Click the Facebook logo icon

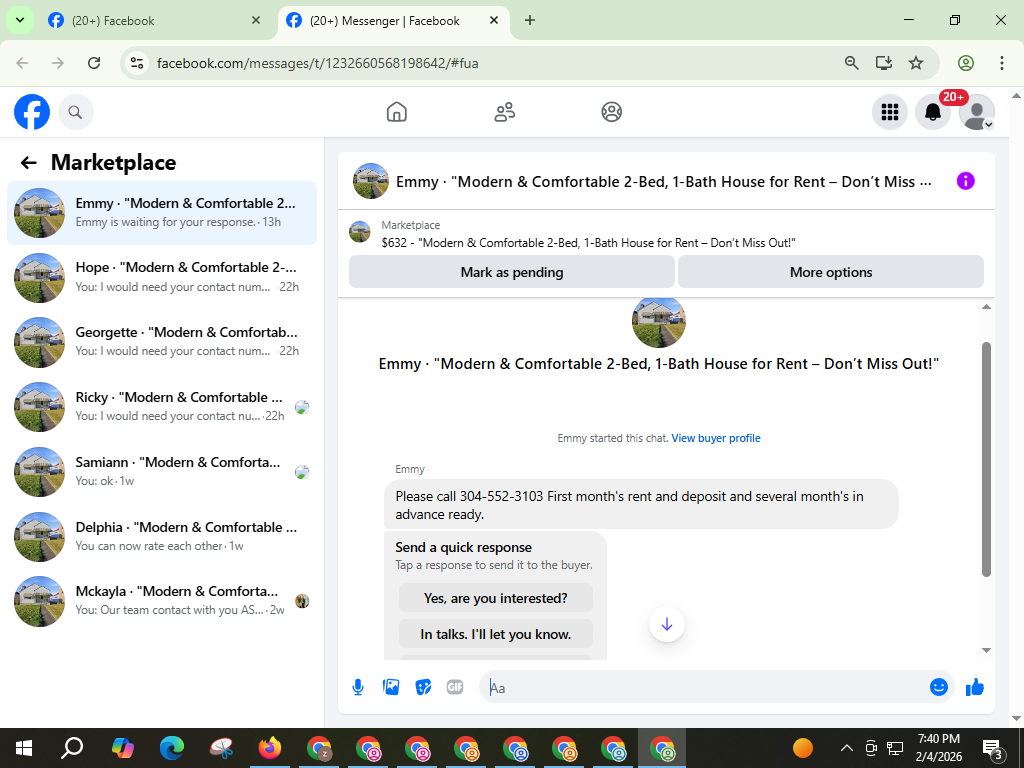32,112
